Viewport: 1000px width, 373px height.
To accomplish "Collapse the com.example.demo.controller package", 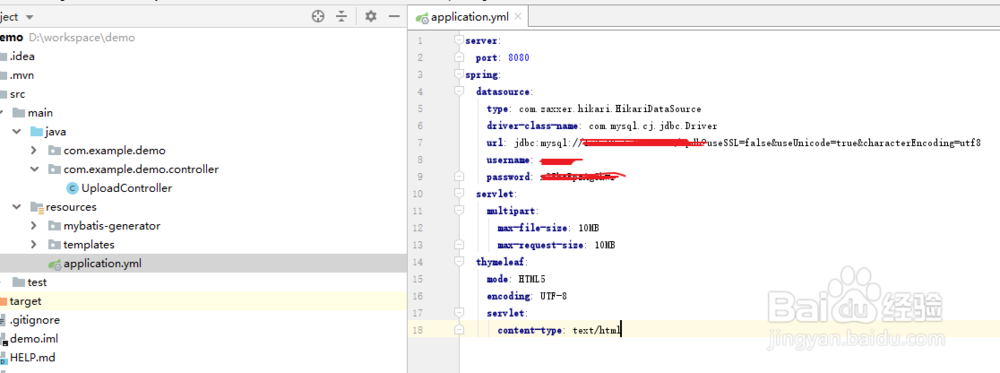I will point(33,170).
